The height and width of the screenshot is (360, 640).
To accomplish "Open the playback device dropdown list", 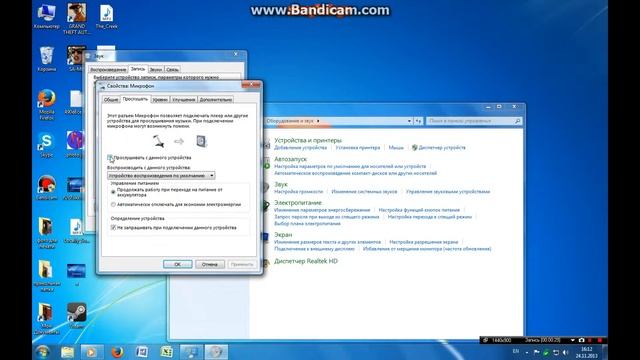I will pyautogui.click(x=161, y=176).
